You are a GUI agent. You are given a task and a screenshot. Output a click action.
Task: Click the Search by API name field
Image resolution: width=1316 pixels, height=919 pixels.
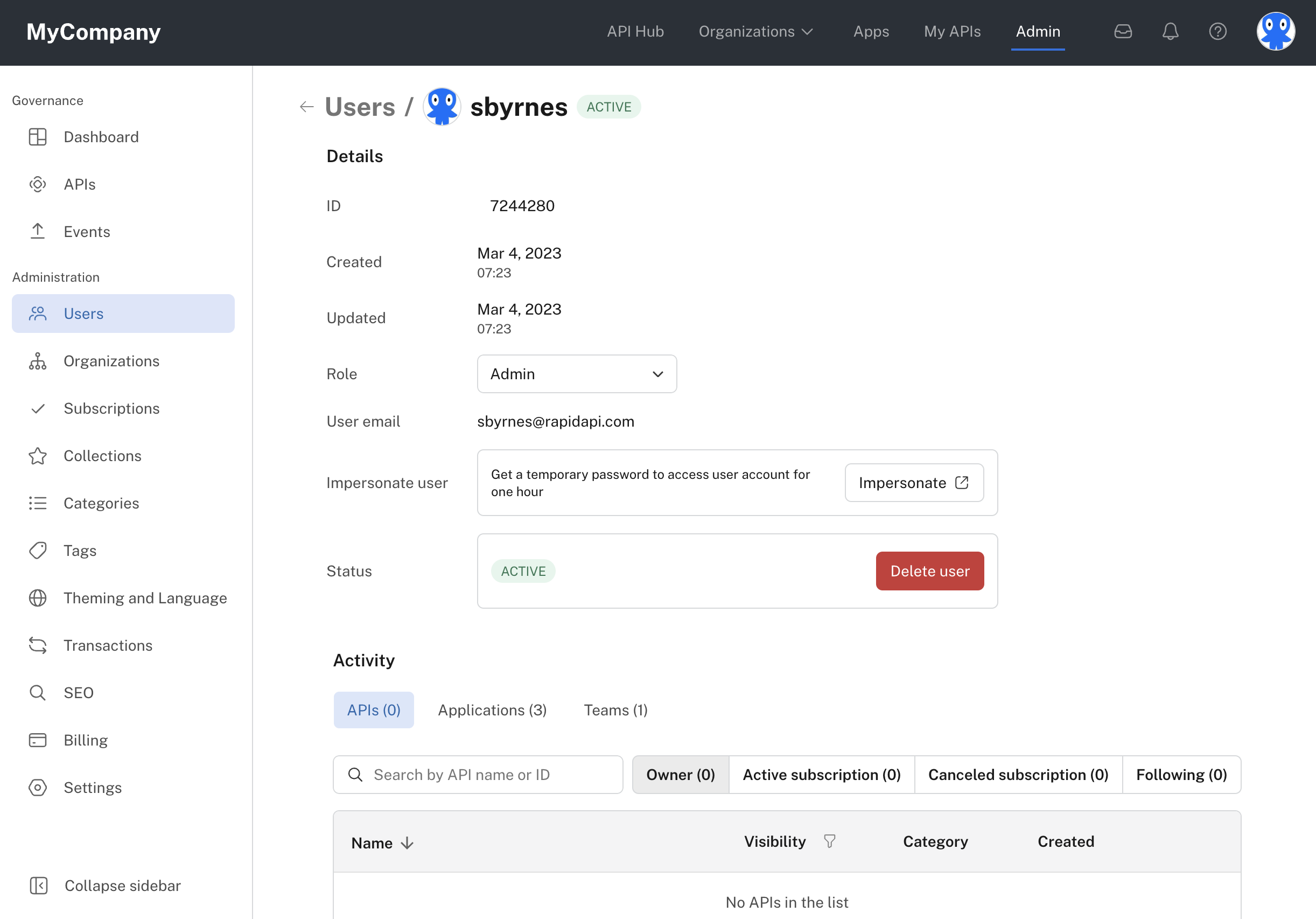click(x=478, y=775)
